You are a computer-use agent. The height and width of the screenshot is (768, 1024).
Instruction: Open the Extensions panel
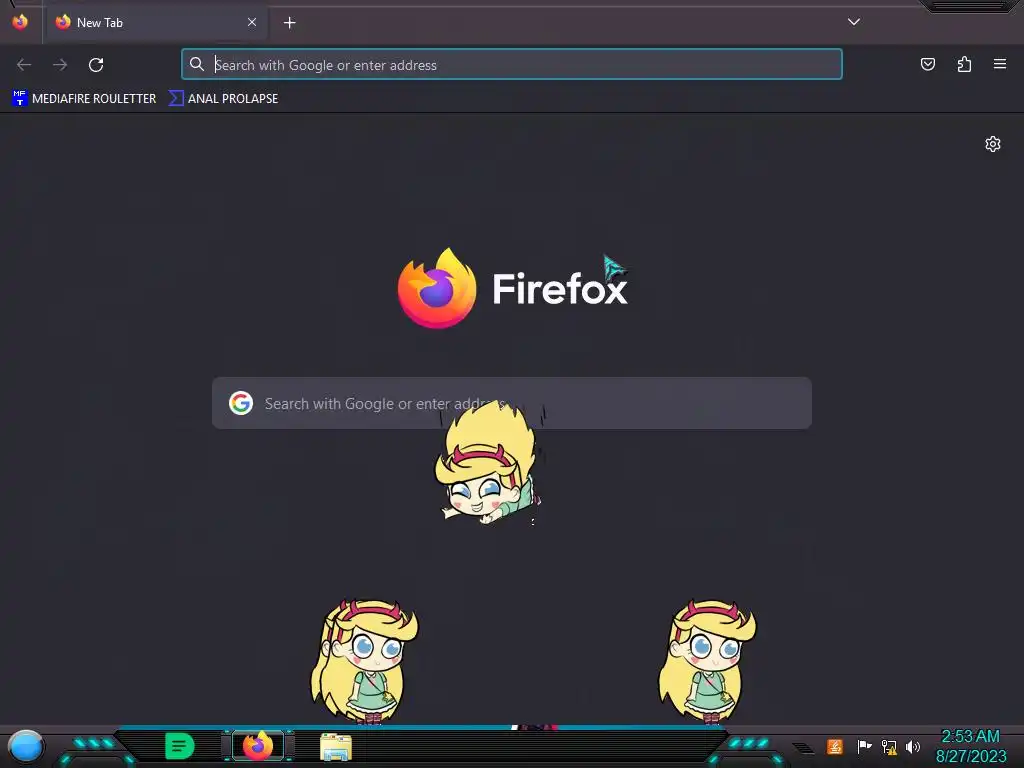coord(964,64)
